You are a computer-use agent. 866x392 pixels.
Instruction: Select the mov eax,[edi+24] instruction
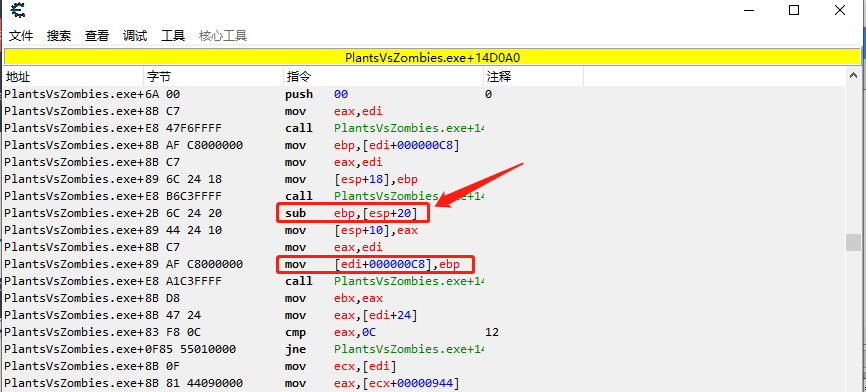tap(351, 315)
